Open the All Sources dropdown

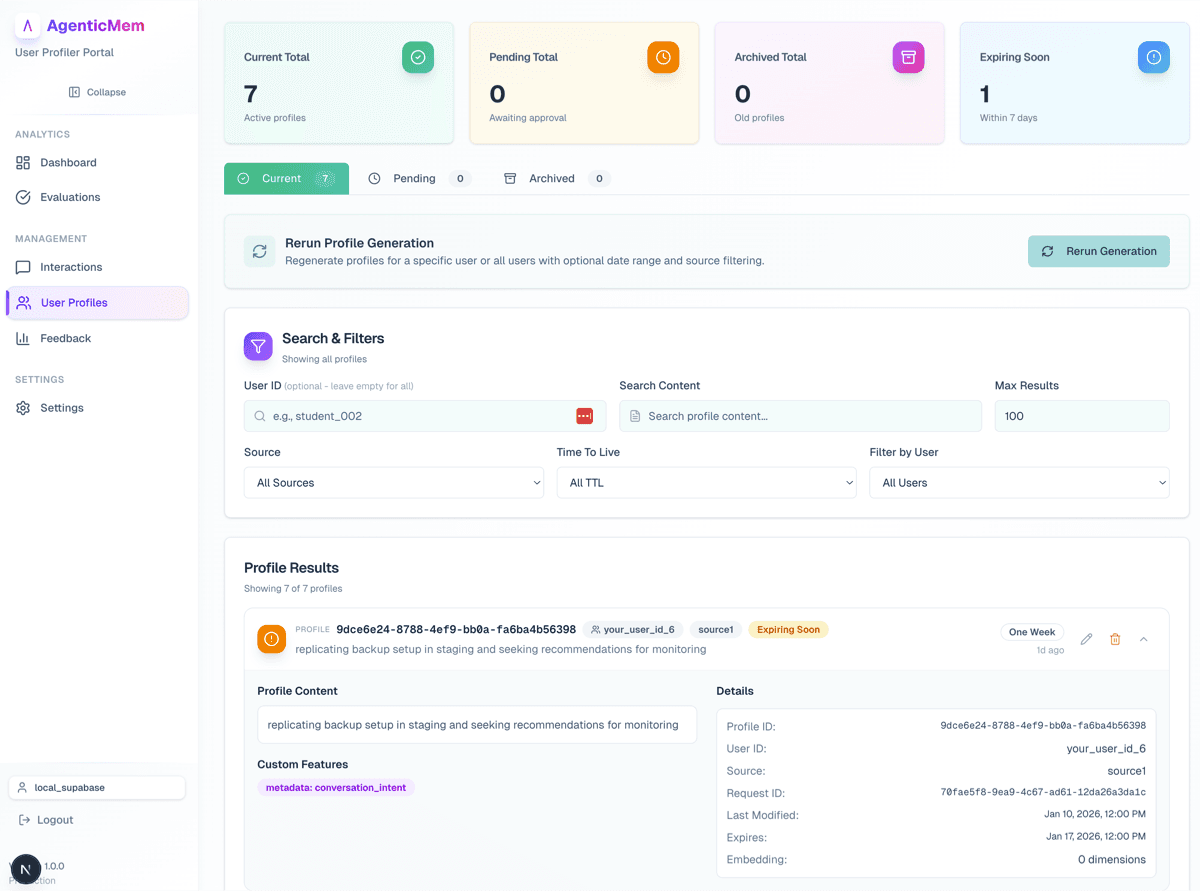click(x=394, y=482)
